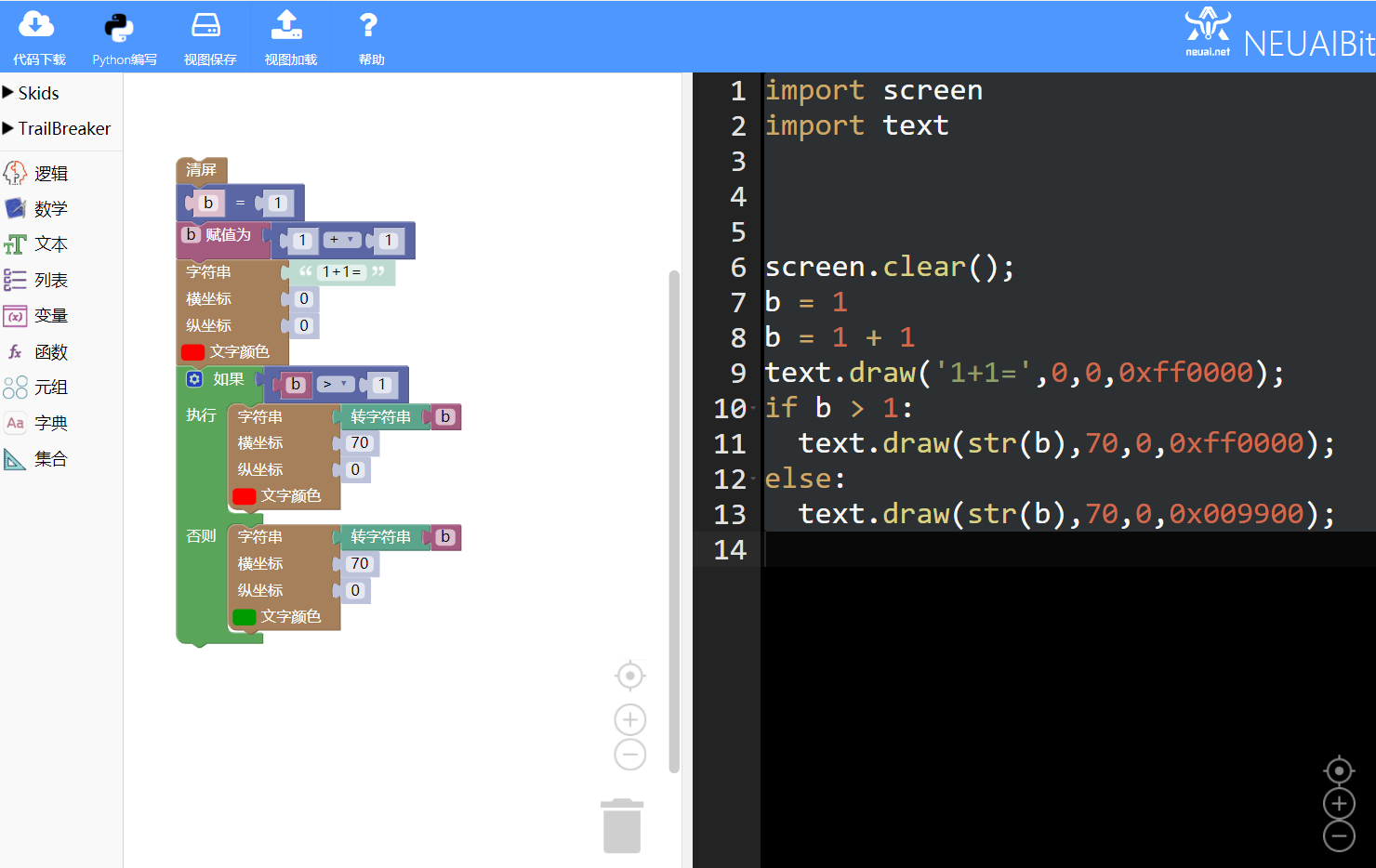
Task: Zoom in on the block workspace
Action: click(630, 719)
